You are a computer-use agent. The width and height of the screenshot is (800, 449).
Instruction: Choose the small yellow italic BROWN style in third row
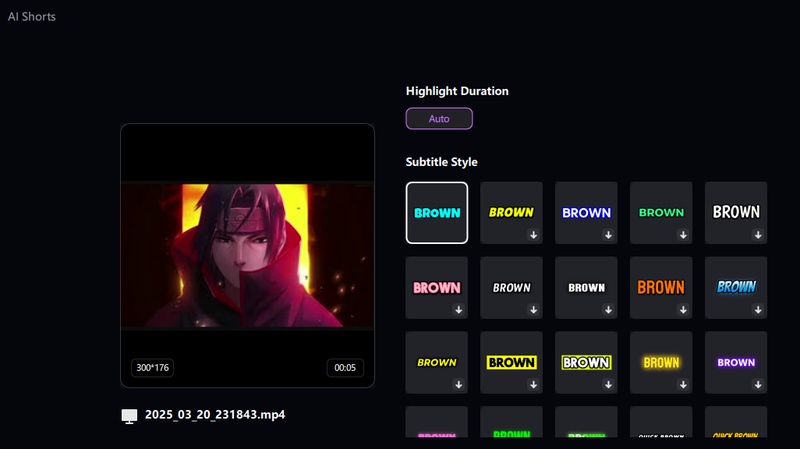pyautogui.click(x=437, y=362)
